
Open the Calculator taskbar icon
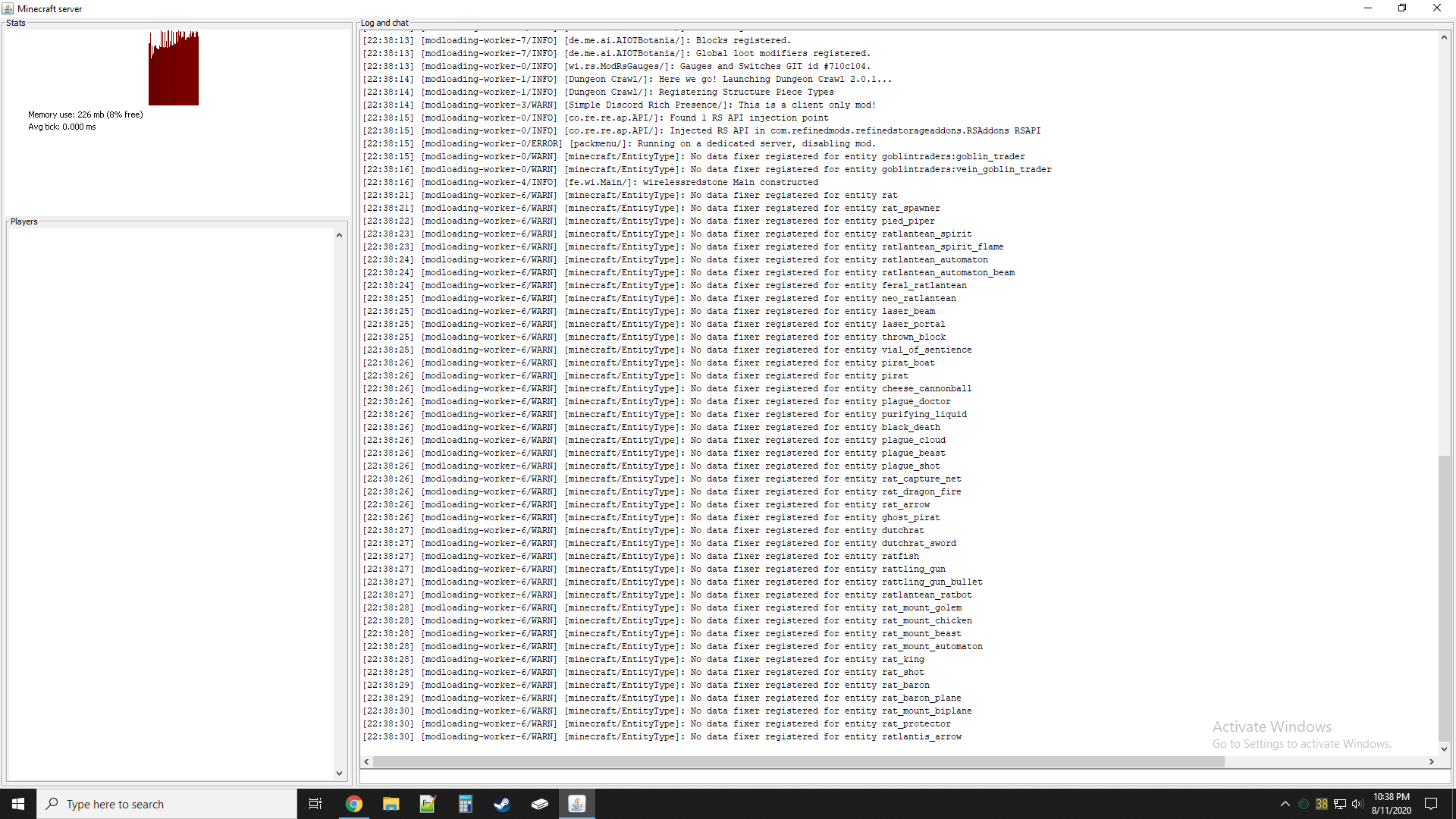pos(465,804)
